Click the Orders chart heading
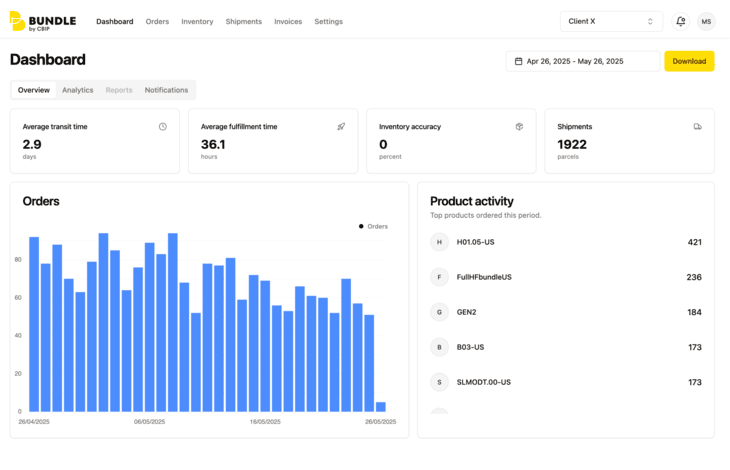Viewport: 730px width, 470px height. point(41,201)
